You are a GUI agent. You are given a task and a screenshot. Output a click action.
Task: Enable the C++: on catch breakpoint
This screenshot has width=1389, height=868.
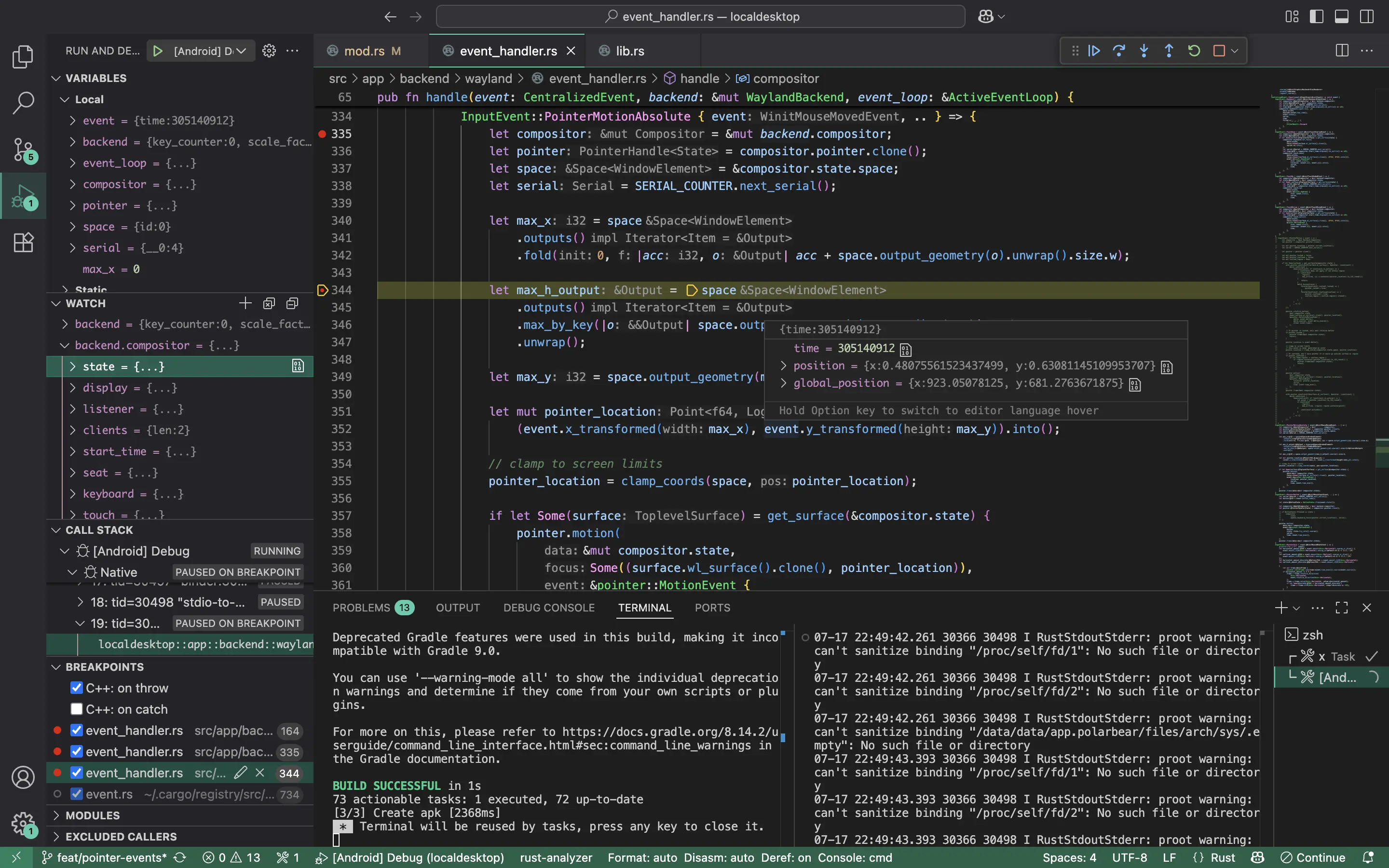point(76,709)
